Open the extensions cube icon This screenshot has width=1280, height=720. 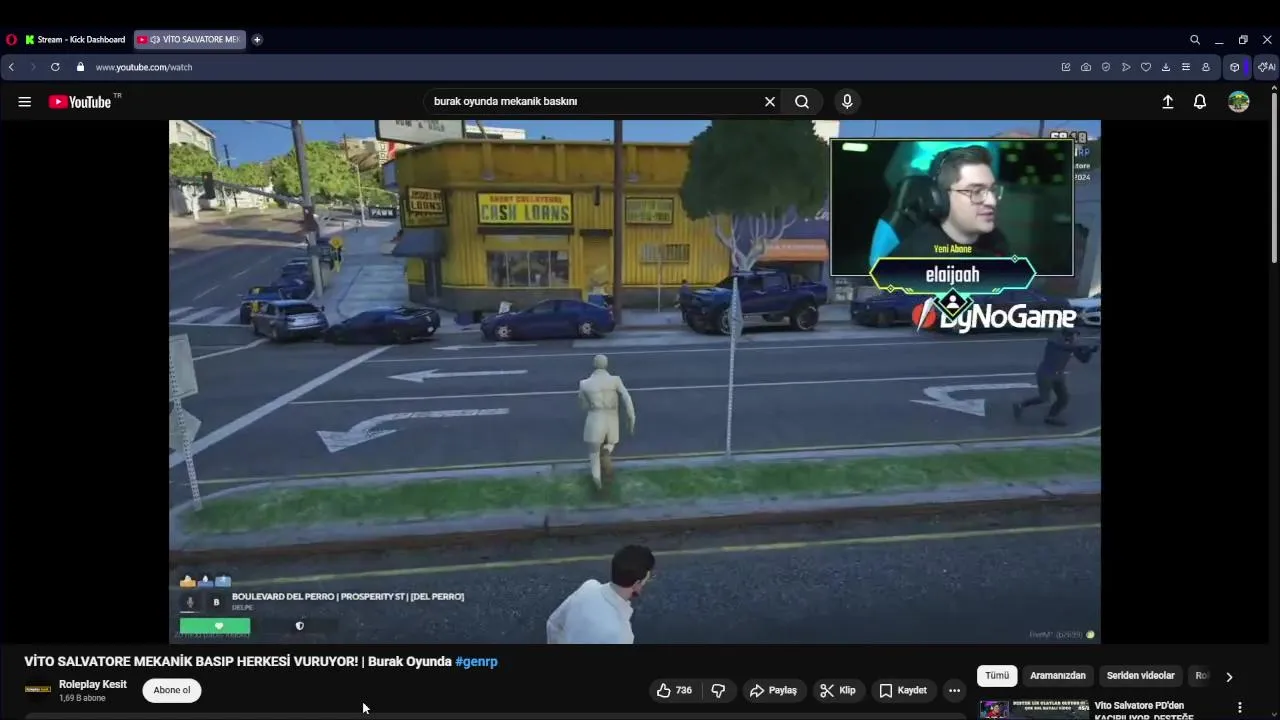1235,67
